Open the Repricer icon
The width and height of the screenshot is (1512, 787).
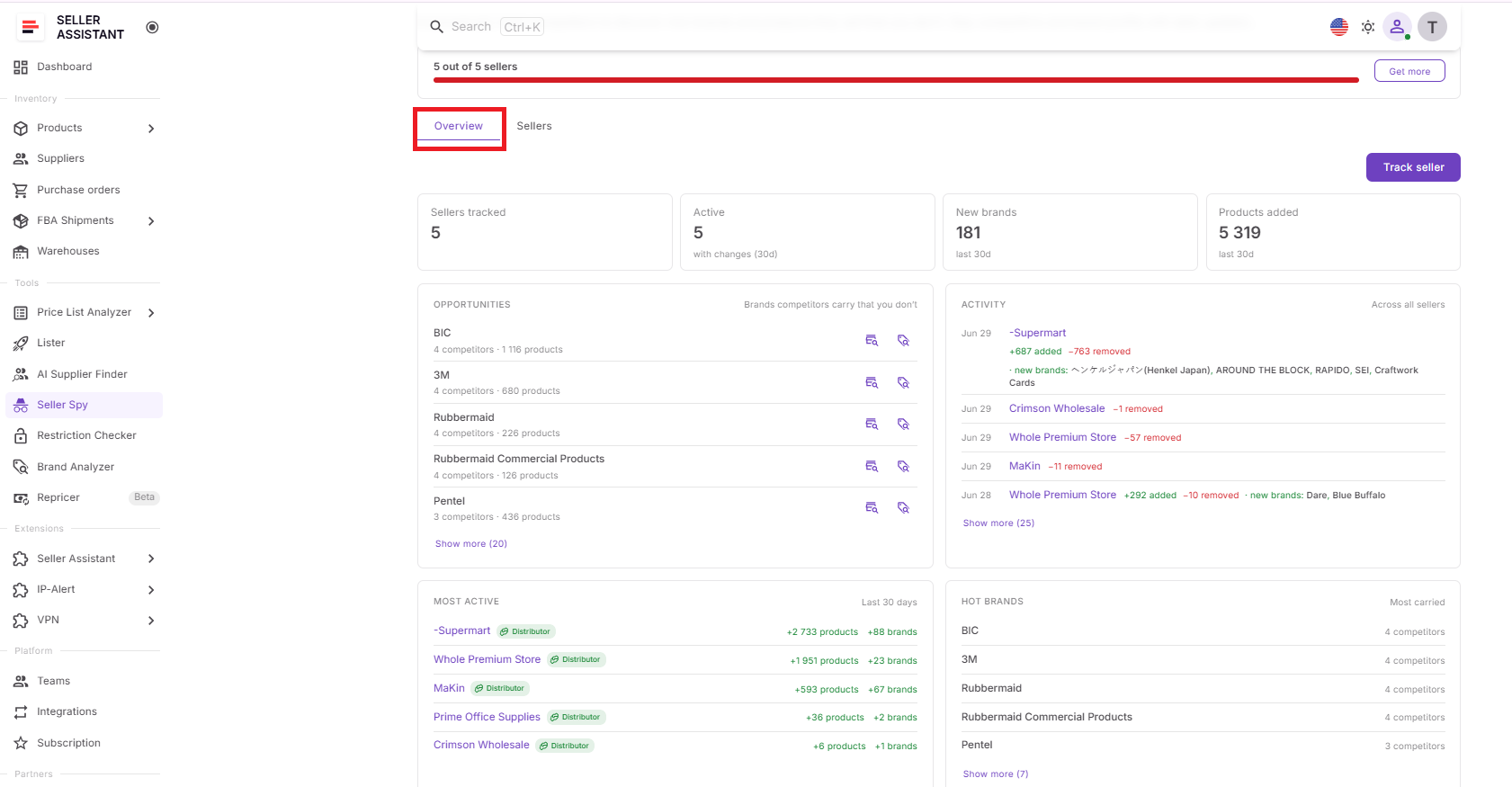pyautogui.click(x=21, y=498)
